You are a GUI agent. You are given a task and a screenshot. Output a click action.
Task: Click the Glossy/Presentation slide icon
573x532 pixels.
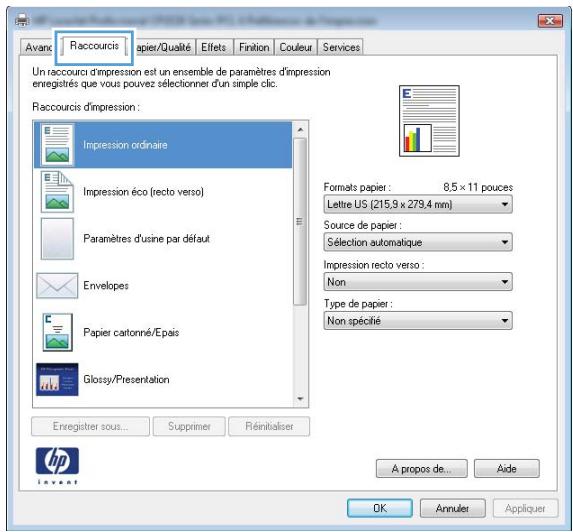(57, 379)
